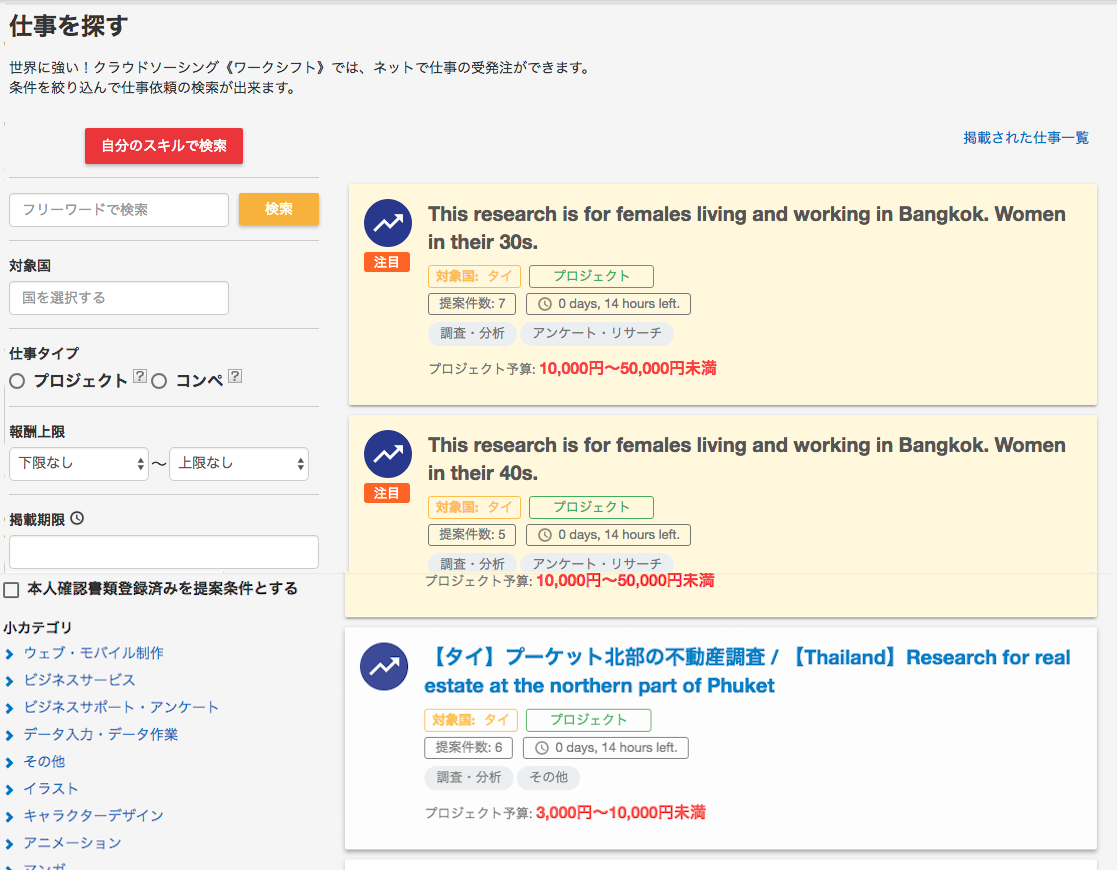The width and height of the screenshot is (1117, 870).
Task: Click help icon next to コンペ
Action: pyautogui.click(x=235, y=377)
